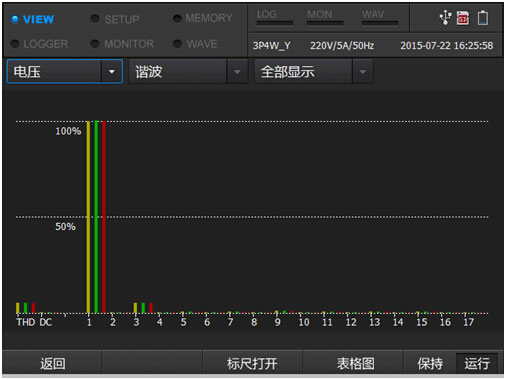Open the 全部显示 dropdown arrow
506x380 pixels.
pos(363,71)
